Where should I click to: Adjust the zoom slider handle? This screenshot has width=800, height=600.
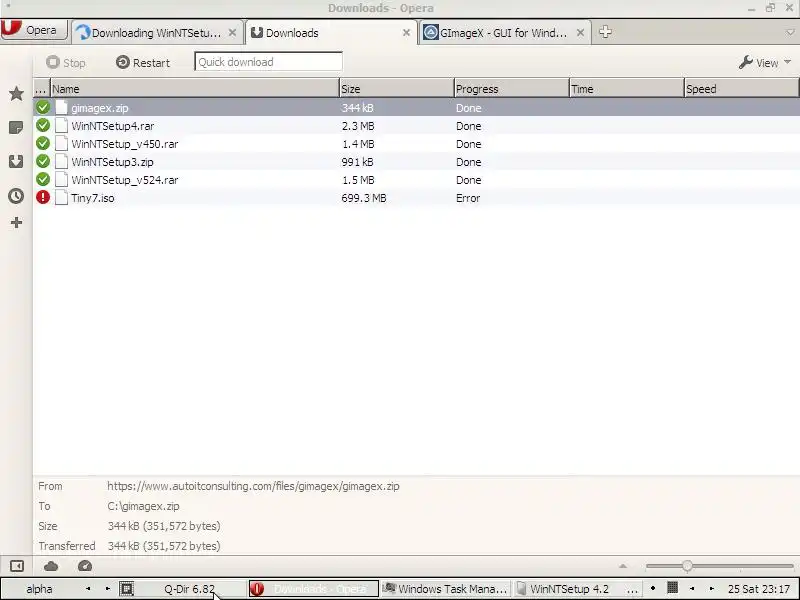pyautogui.click(x=687, y=566)
